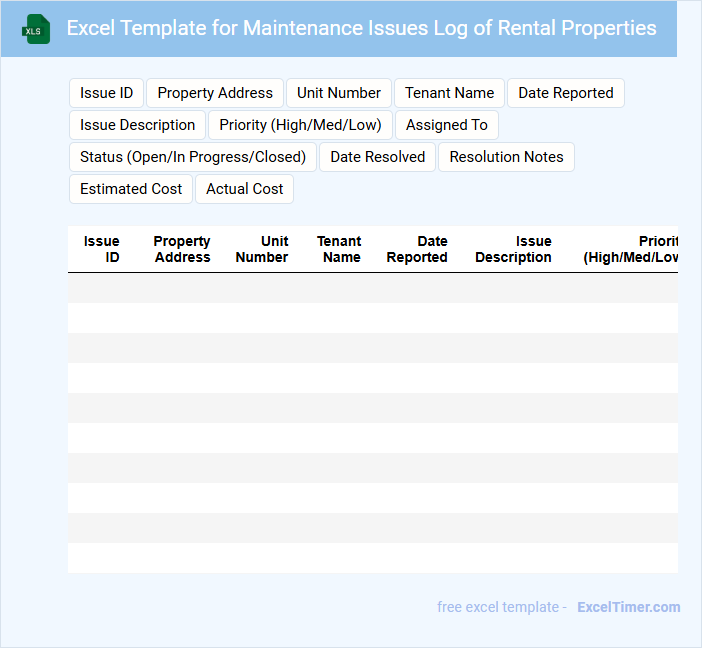Click the green XLS file icon

coord(36,29)
